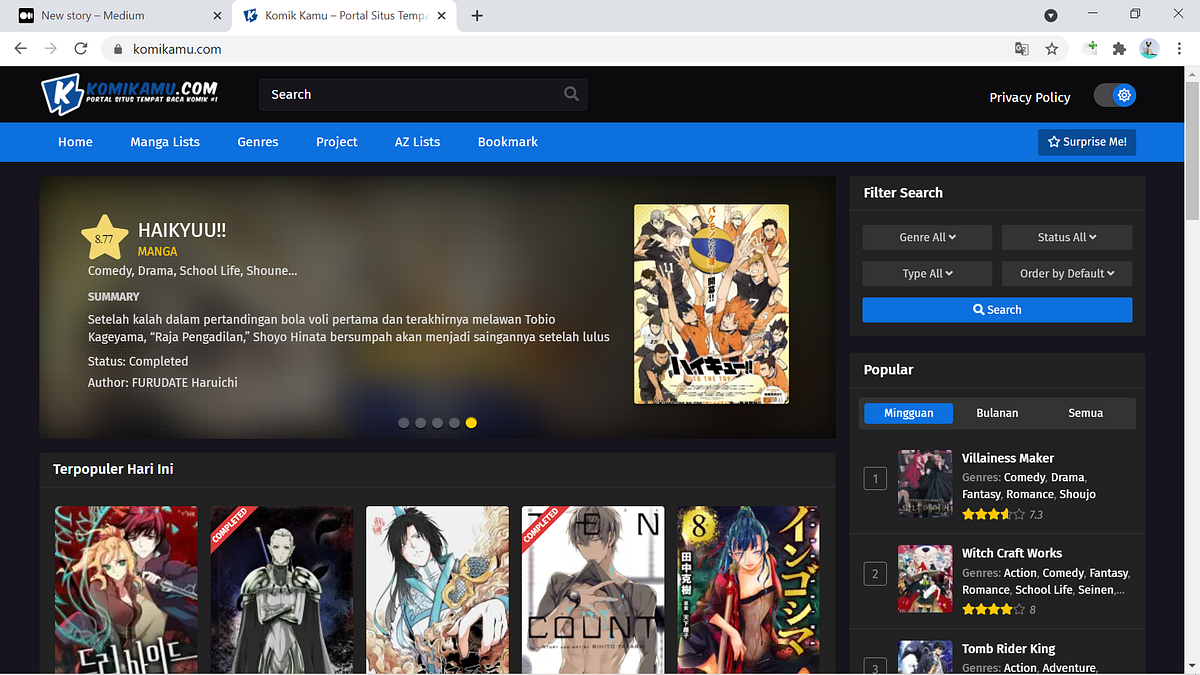The image size is (1200, 675).
Task: Click the FURUDATE Haruichi author text
Action: [185, 382]
